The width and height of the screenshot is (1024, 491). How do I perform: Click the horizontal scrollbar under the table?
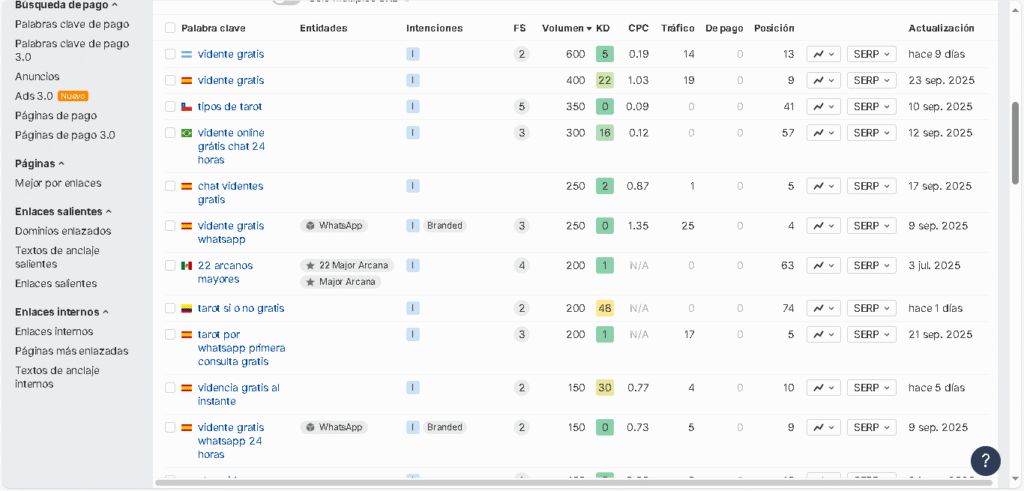pos(580,483)
